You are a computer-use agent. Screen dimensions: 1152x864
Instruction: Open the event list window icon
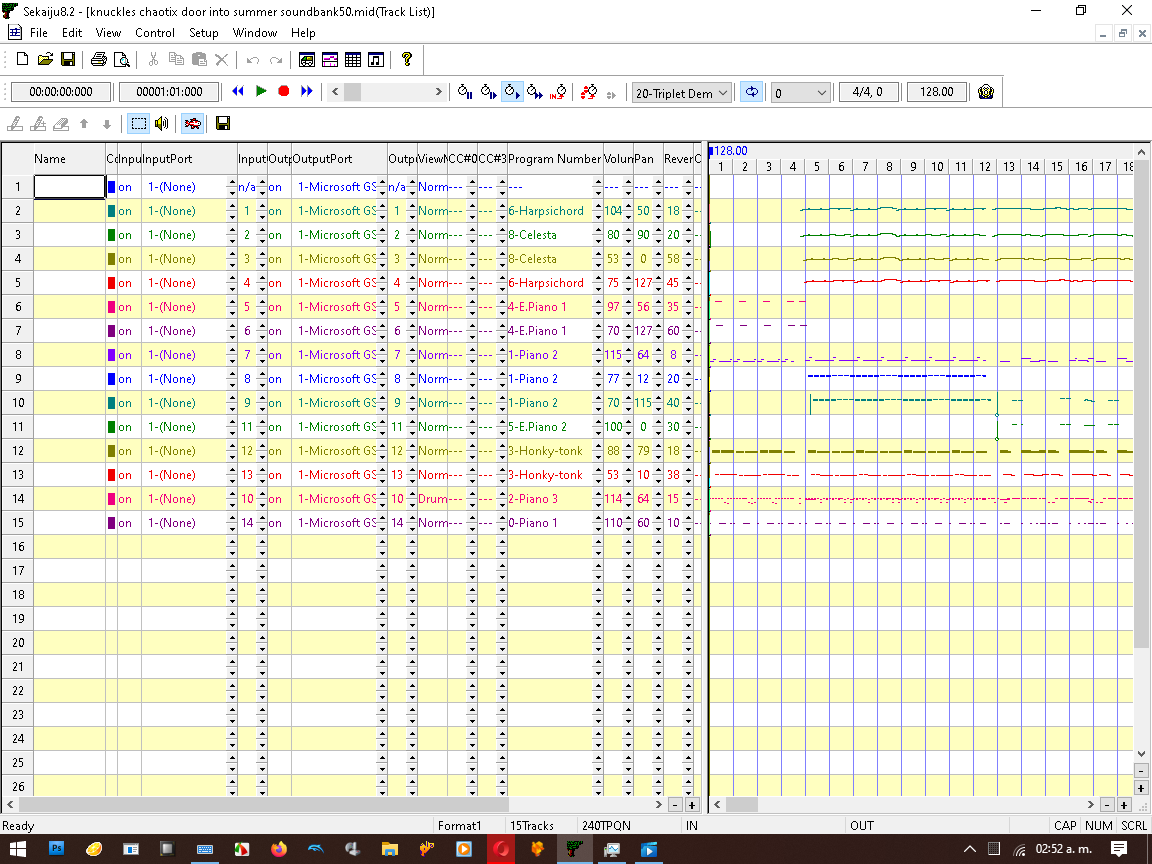(x=353, y=60)
